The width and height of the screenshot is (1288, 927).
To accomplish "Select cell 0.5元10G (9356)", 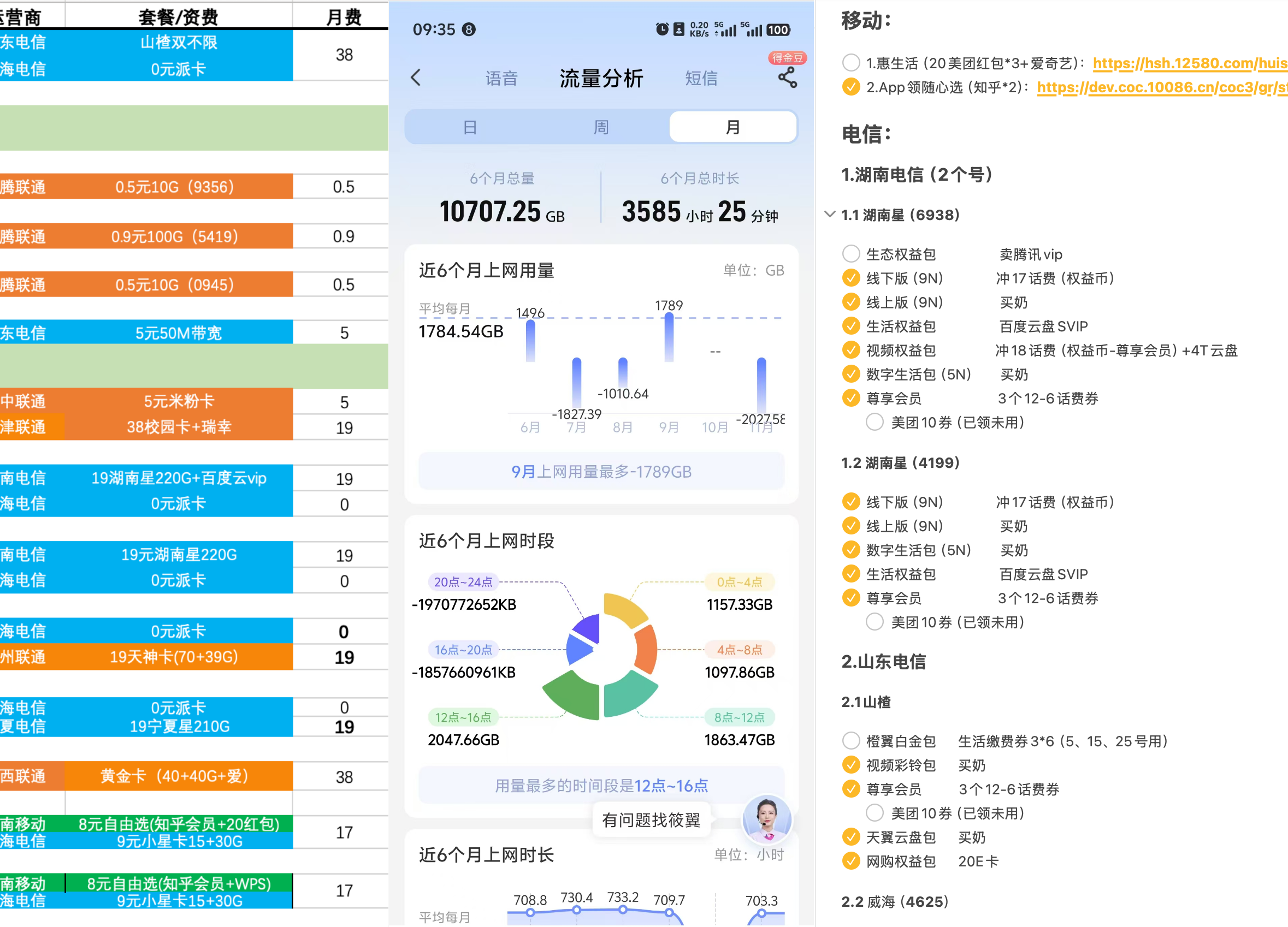I will [178, 187].
